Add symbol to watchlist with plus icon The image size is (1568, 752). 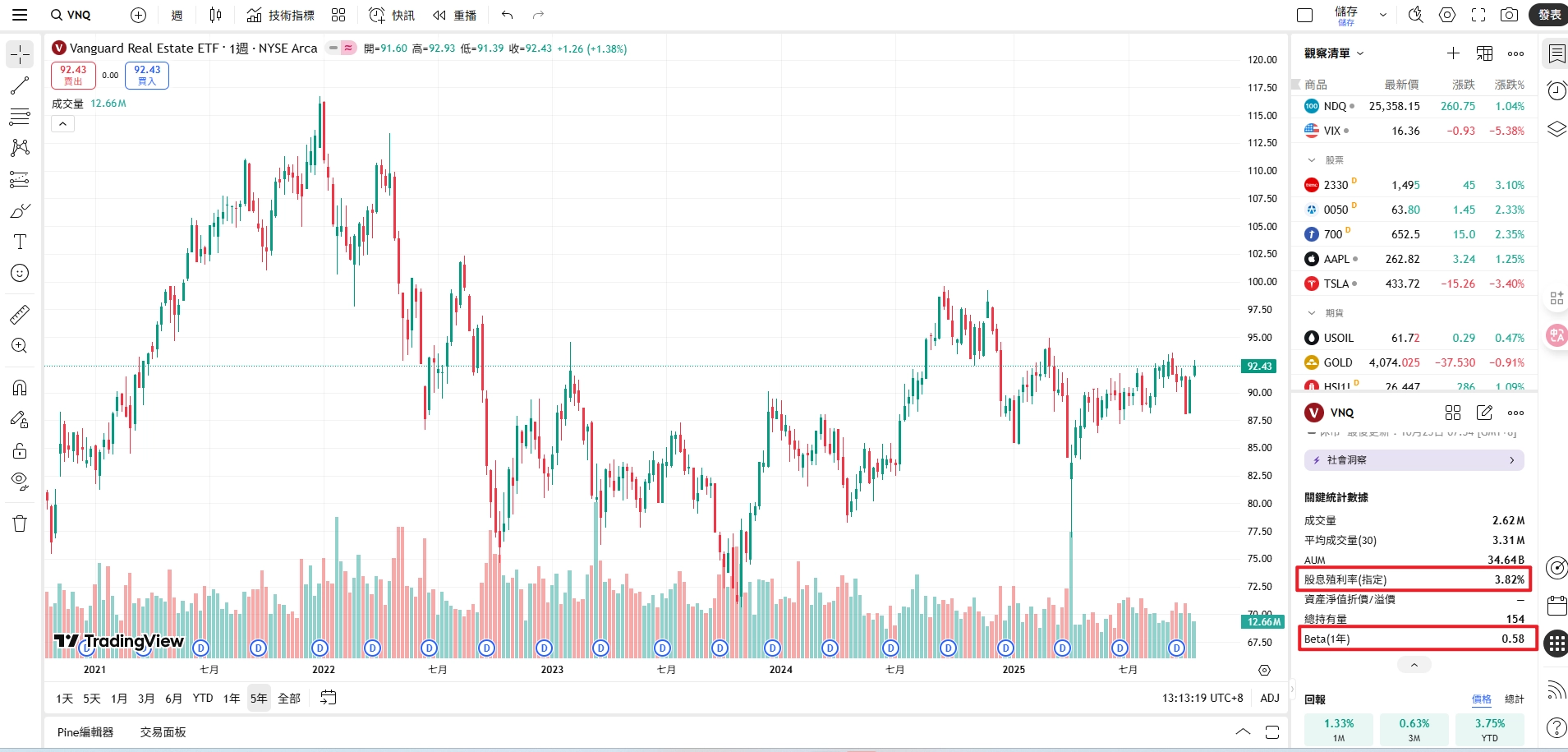click(1453, 53)
